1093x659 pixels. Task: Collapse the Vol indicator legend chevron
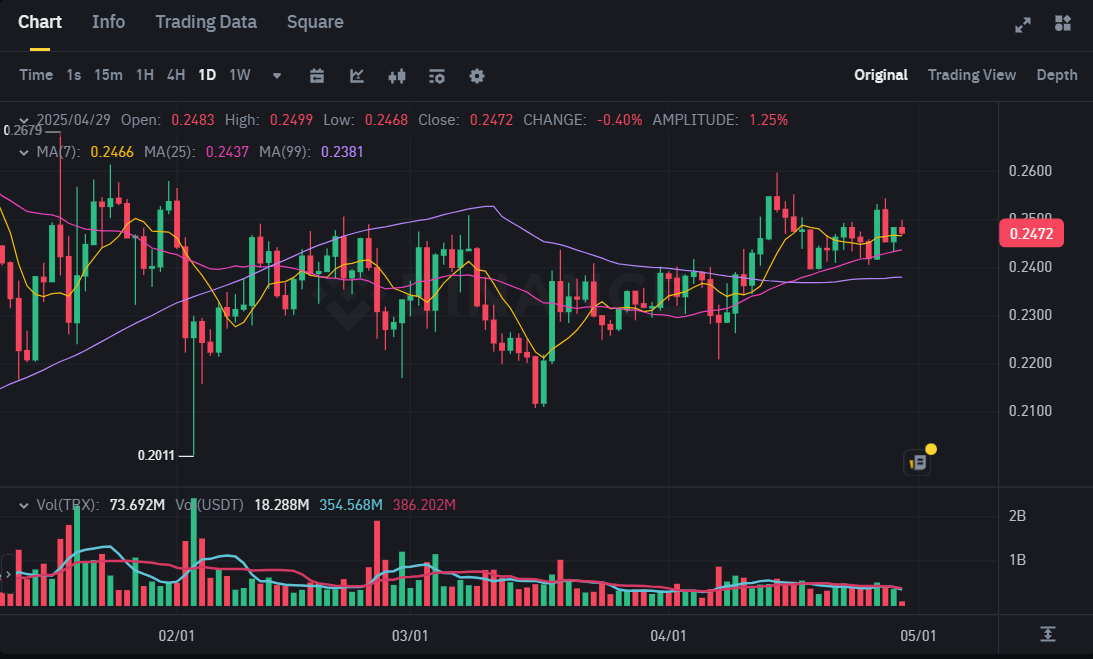(24, 505)
